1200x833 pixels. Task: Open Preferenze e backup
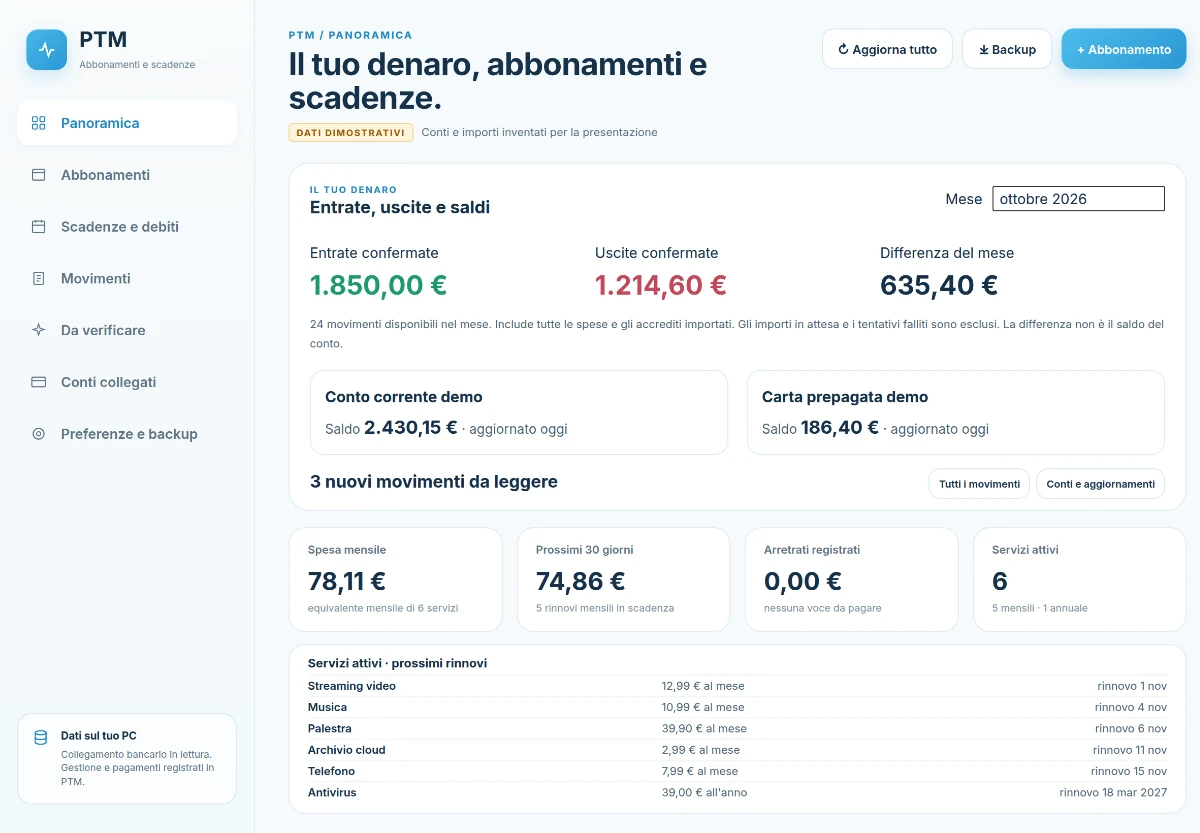[x=127, y=434]
